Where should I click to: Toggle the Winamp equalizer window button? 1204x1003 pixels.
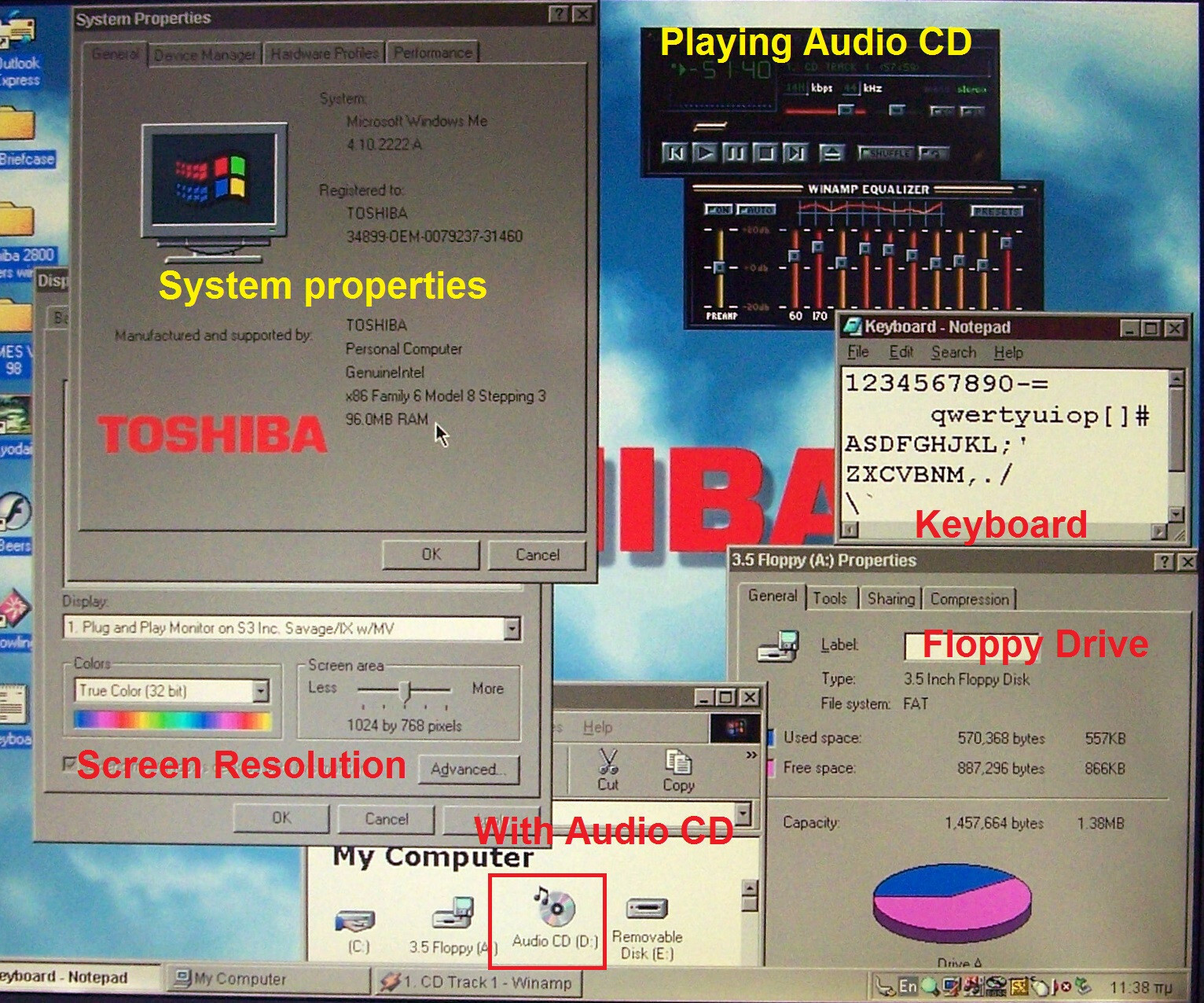pyautogui.click(x=942, y=111)
